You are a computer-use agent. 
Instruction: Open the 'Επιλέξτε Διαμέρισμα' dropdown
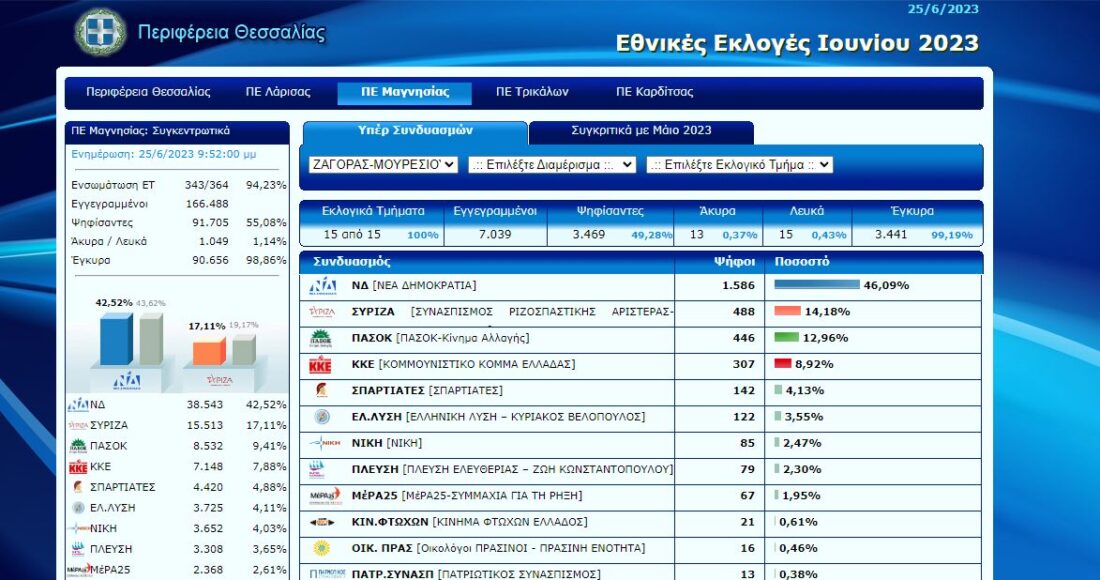(x=552, y=165)
